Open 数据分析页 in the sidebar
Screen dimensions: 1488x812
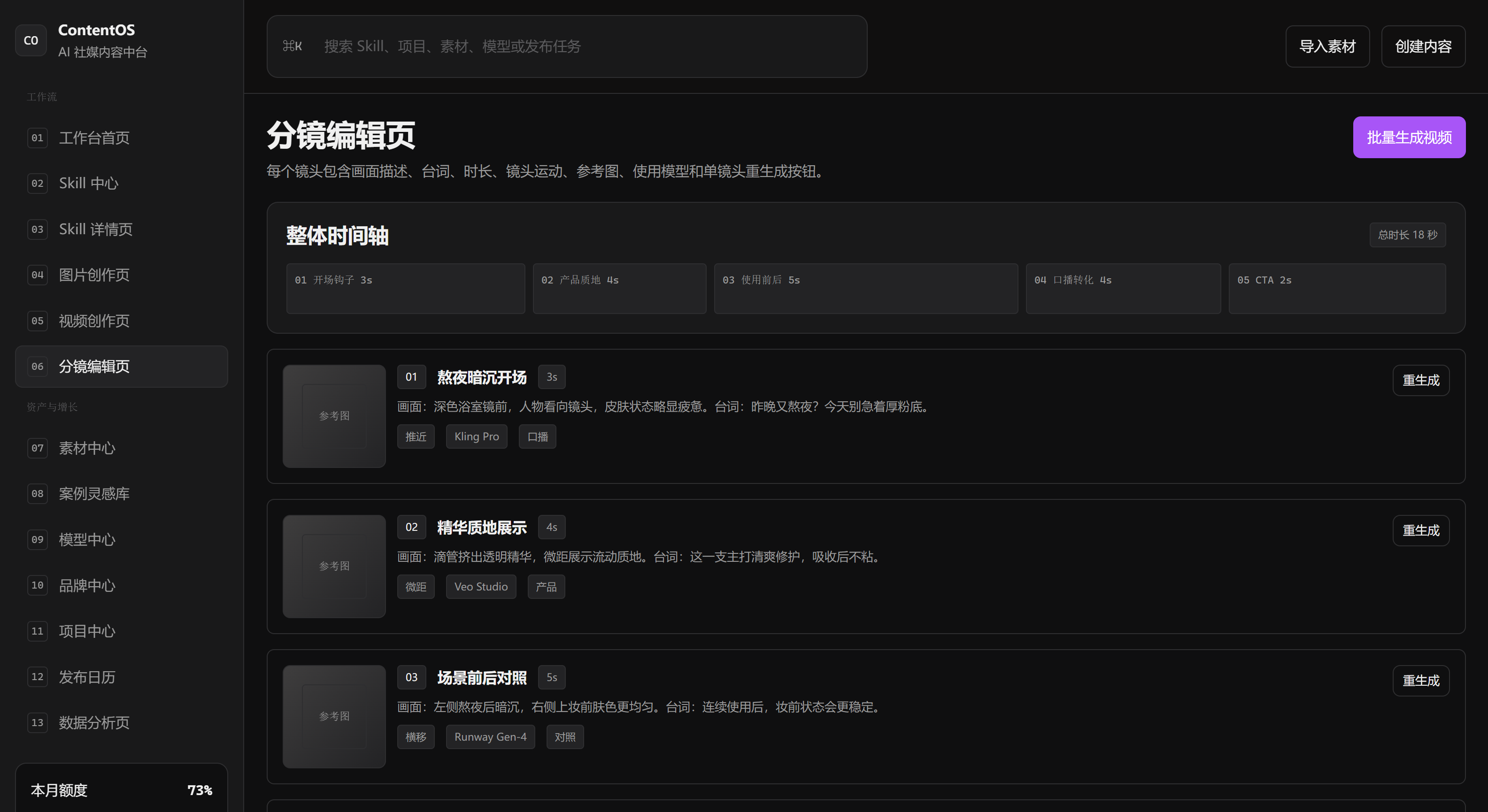pyautogui.click(x=121, y=722)
